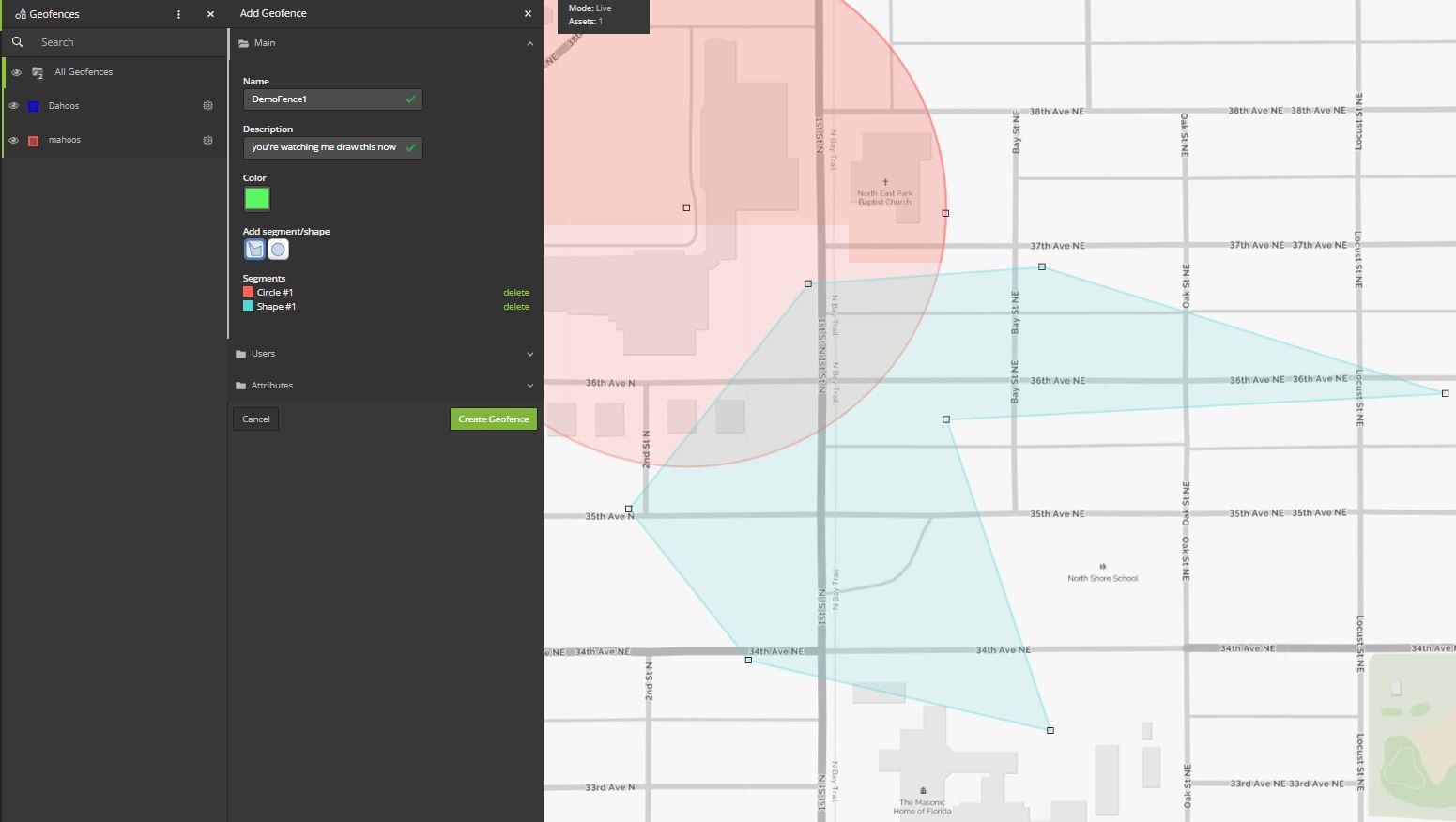Hide the mahoos geofence on the map
Image resolution: width=1456 pixels, height=822 pixels.
pos(14,139)
